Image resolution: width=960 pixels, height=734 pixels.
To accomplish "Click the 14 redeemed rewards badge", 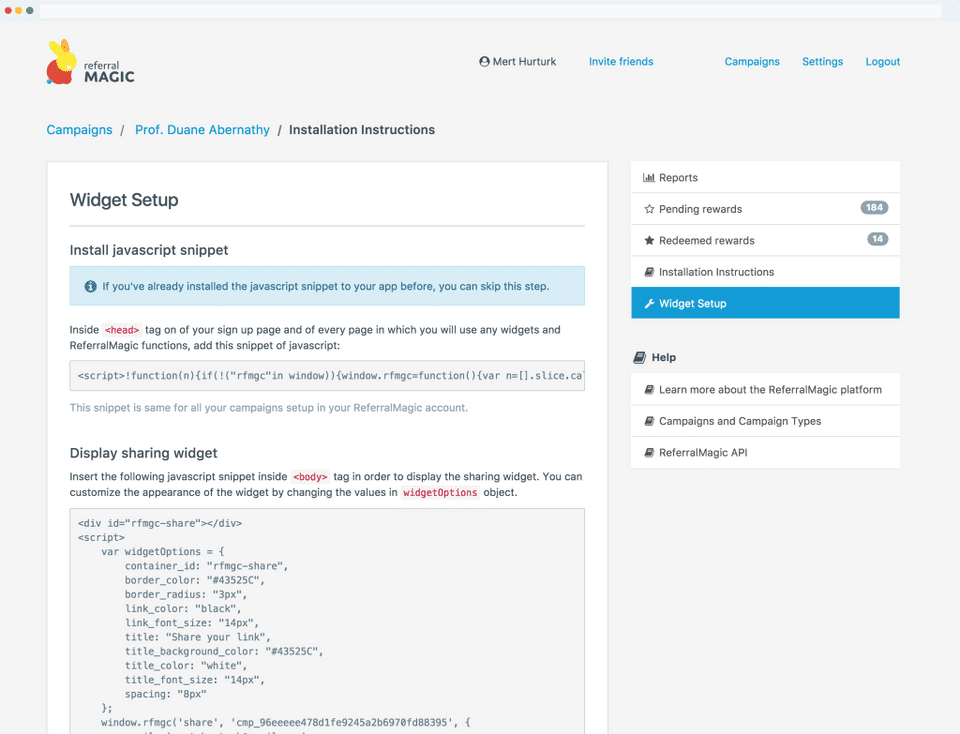I will [x=877, y=240].
